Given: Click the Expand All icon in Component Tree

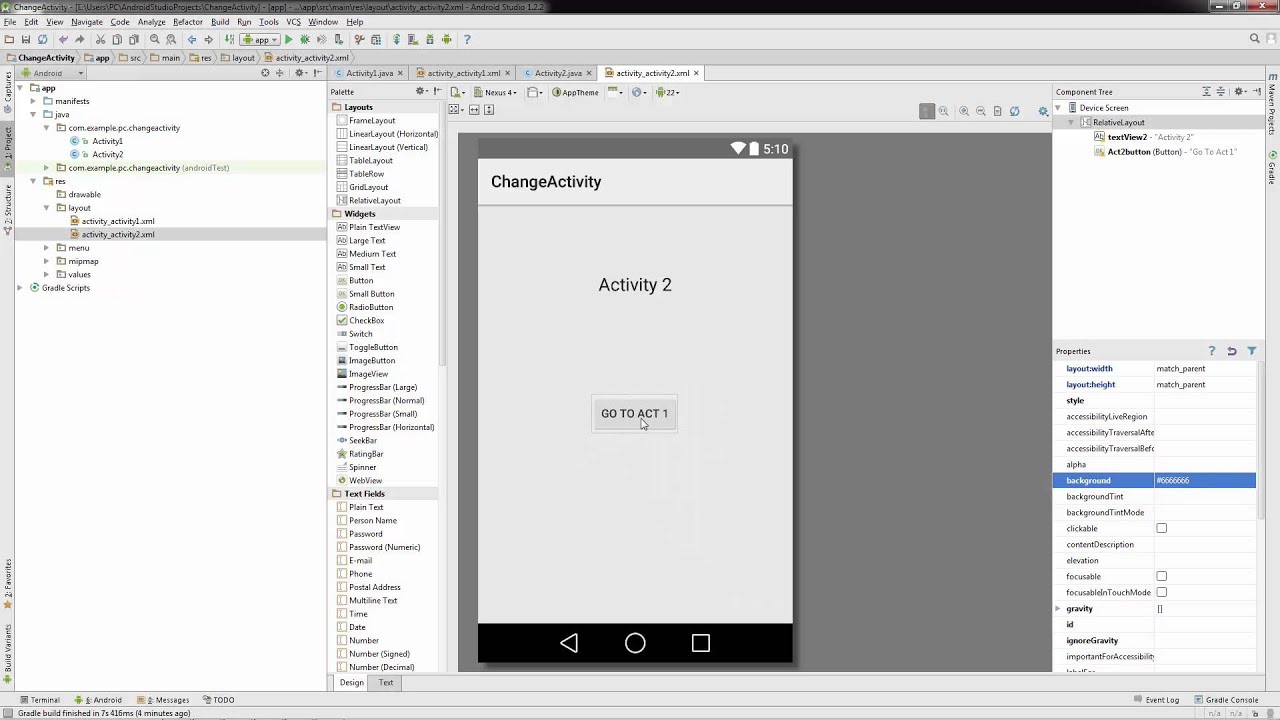Looking at the screenshot, I should [1206, 92].
